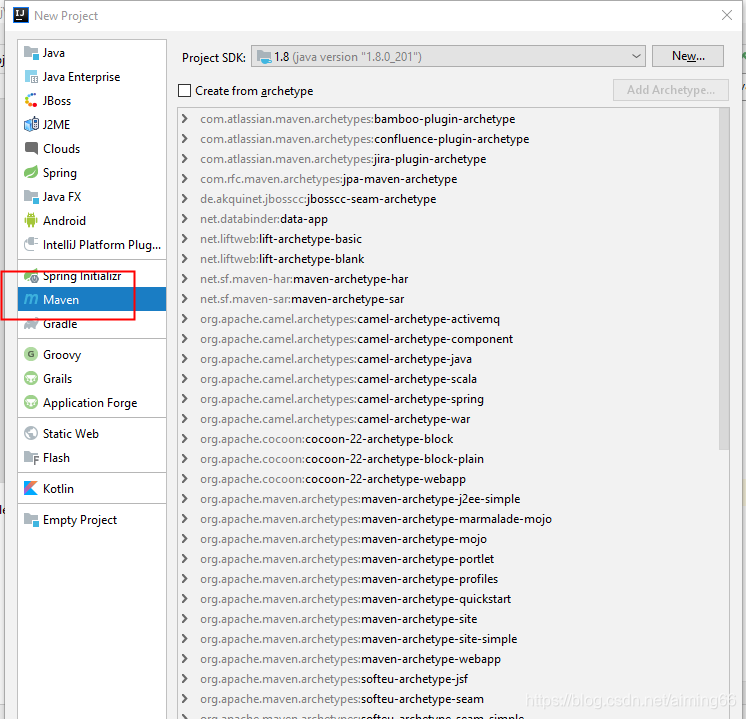Select maven-archetype-site entry
This screenshot has height=719, width=746.
tap(339, 619)
